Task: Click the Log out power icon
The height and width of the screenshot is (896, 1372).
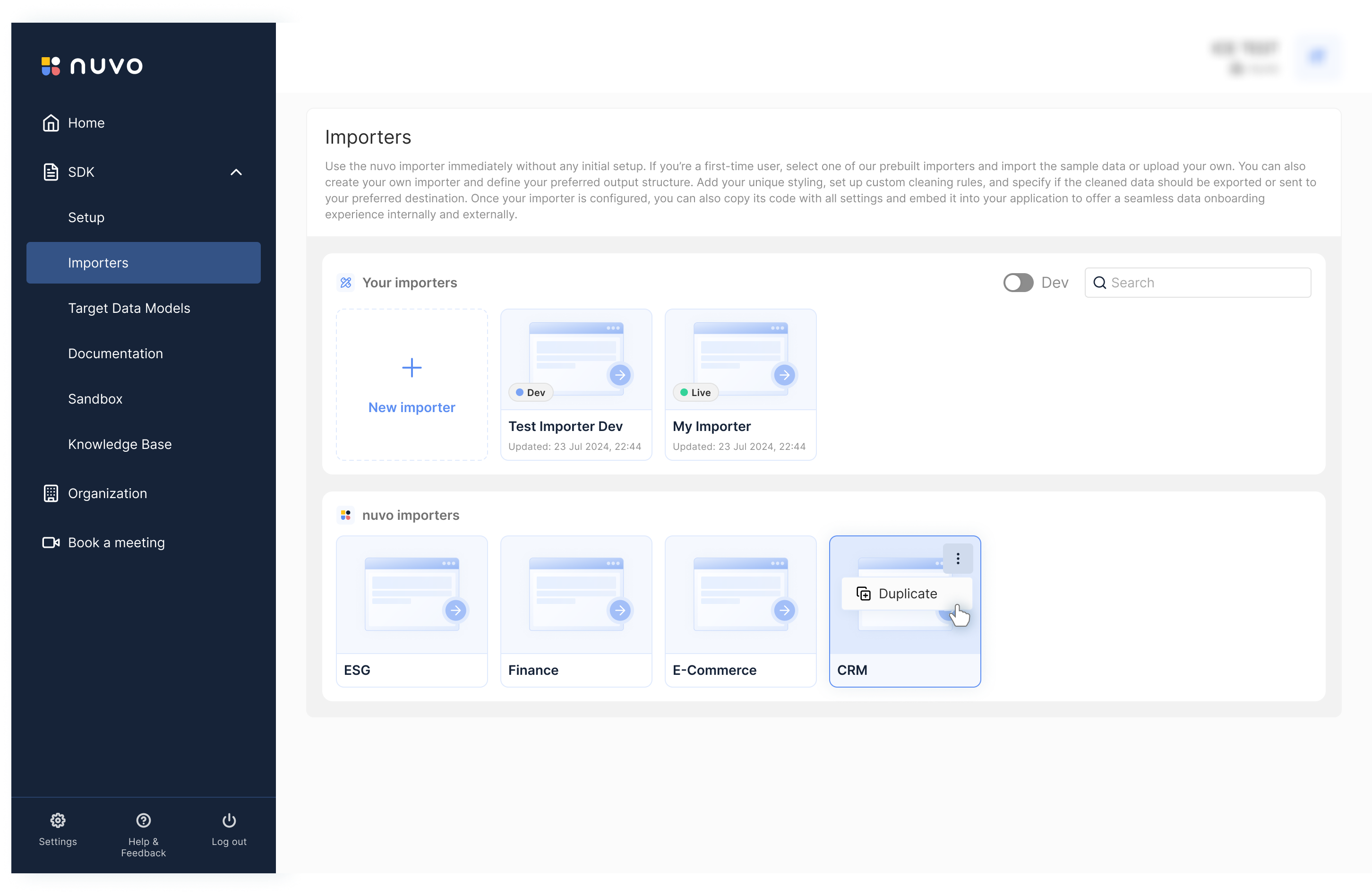Action: [229, 820]
